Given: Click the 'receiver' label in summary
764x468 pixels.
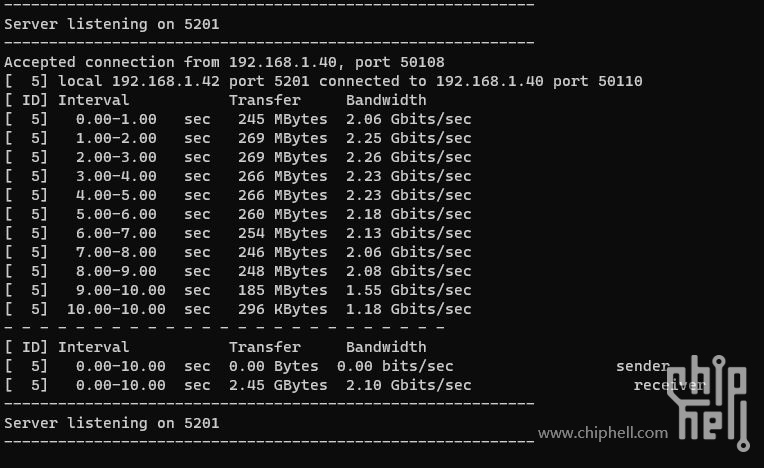Looking at the screenshot, I should (669, 385).
